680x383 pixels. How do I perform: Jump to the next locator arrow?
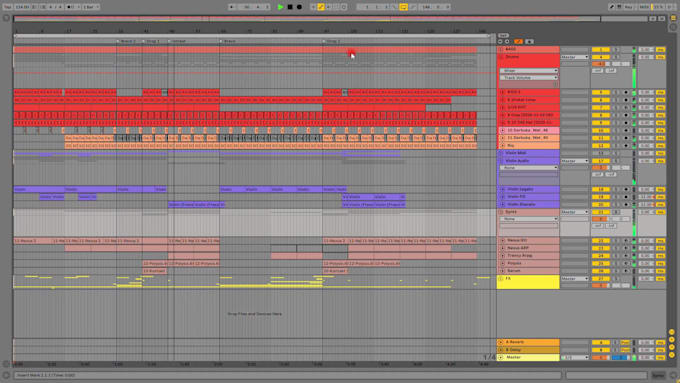[507, 42]
